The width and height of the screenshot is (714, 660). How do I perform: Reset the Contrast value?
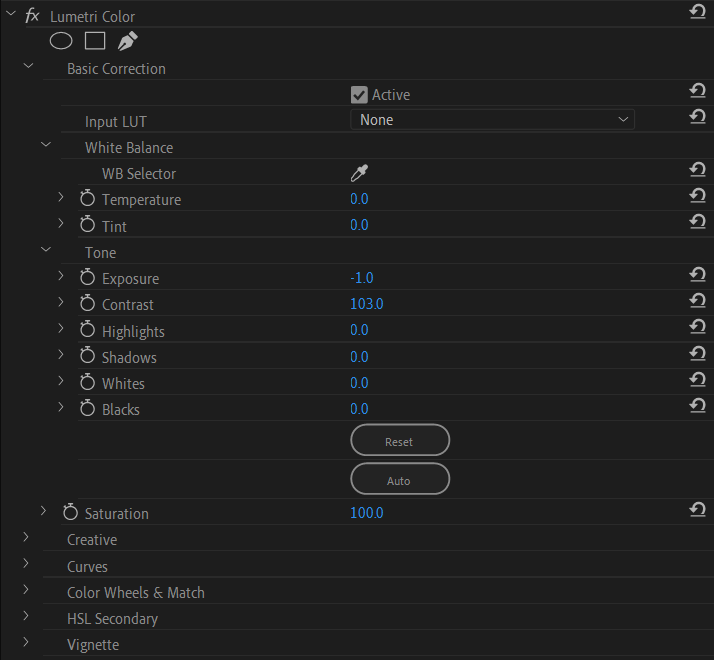pyautogui.click(x=697, y=300)
